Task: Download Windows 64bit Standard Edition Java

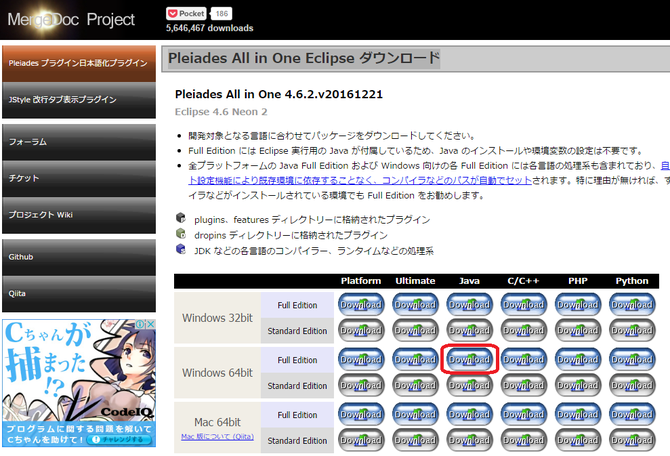Action: [x=470, y=385]
